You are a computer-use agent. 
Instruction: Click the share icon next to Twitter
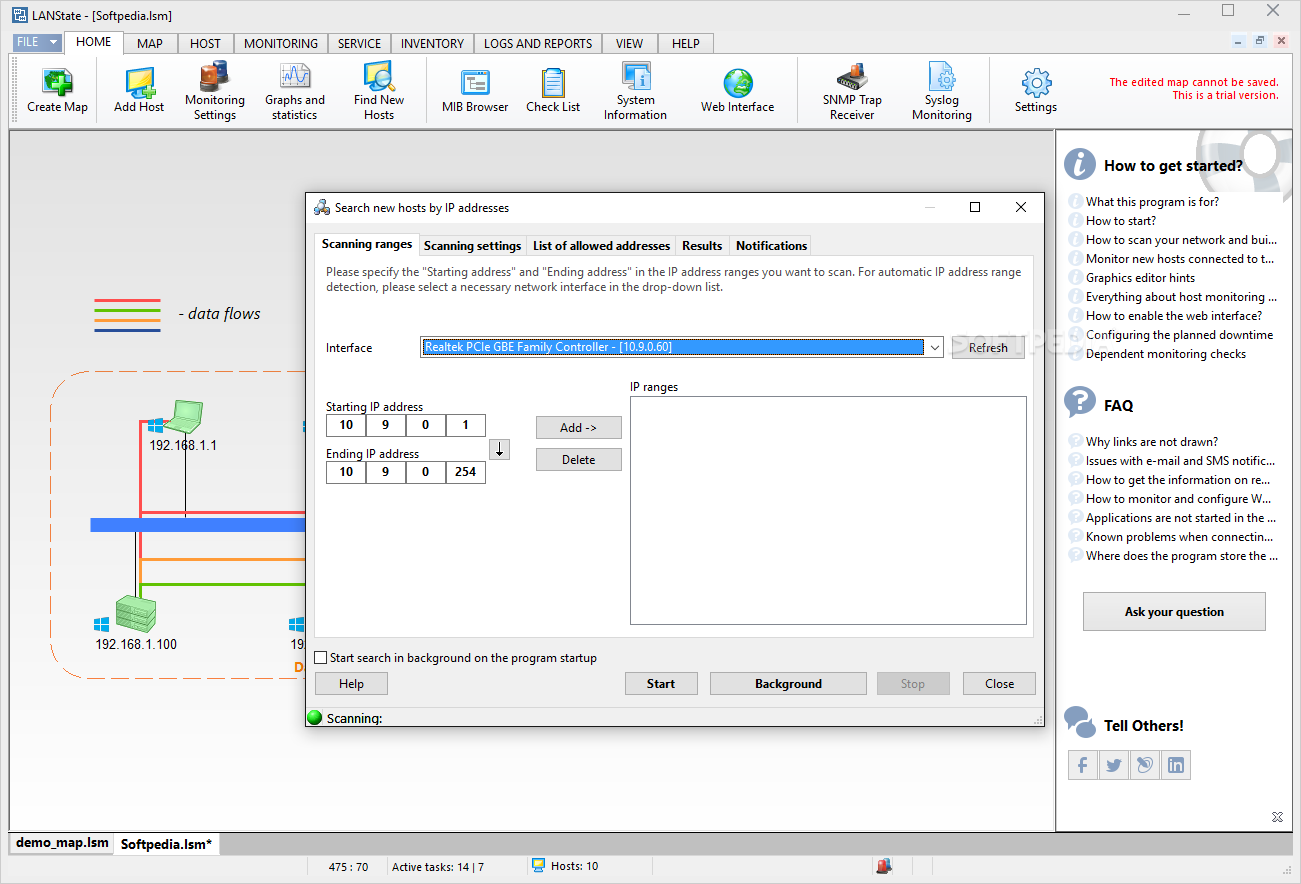(x=1145, y=765)
